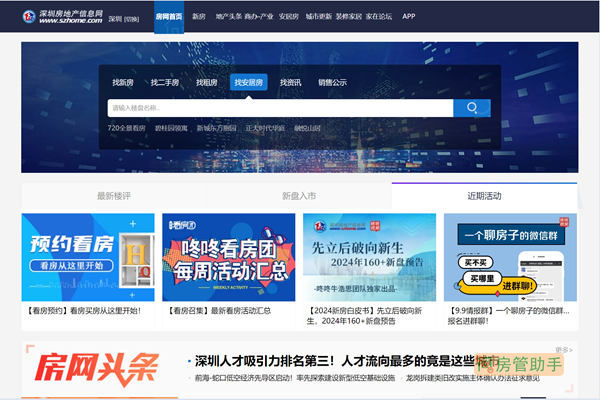This screenshot has width=600, height=400.
Task: Click the 720全景看房 hot keyword
Action: click(126, 128)
